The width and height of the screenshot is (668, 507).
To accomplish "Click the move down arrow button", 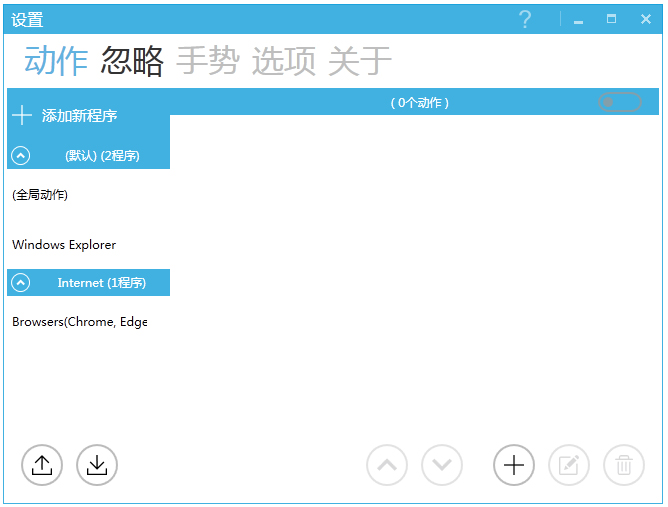I will coord(442,465).
